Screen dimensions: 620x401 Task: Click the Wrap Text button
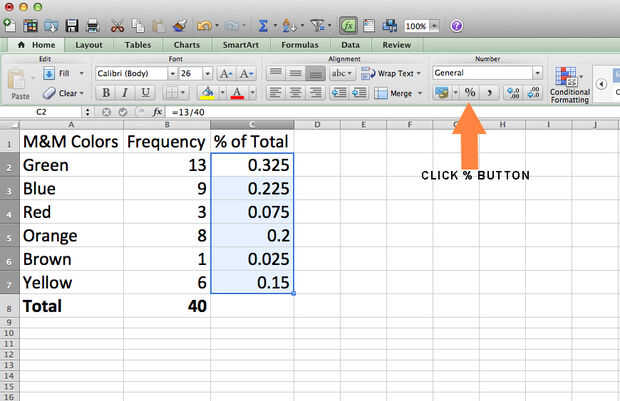pos(391,74)
